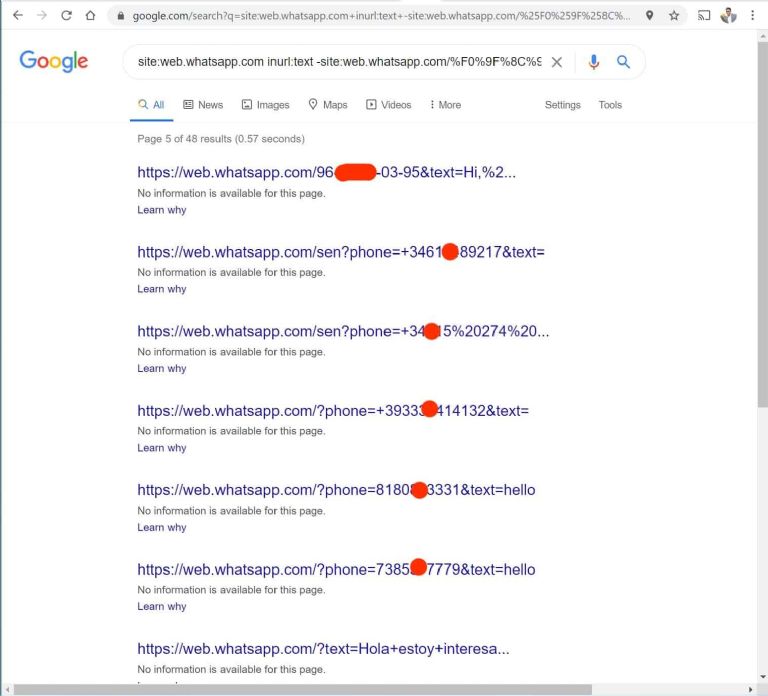Expand the More search options

click(445, 105)
